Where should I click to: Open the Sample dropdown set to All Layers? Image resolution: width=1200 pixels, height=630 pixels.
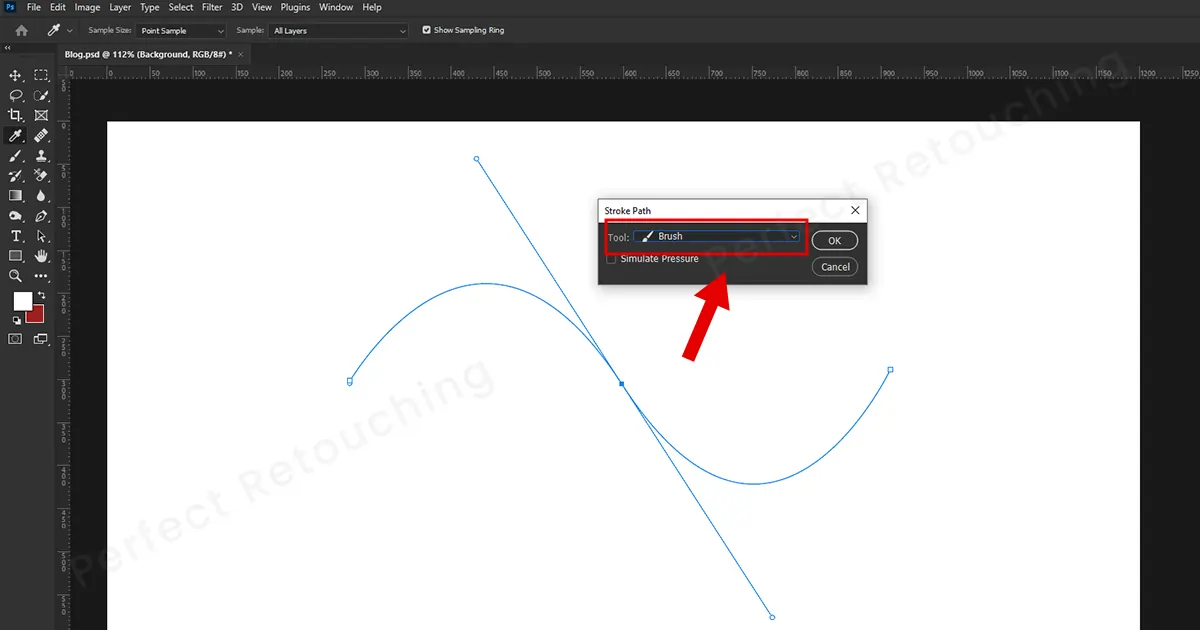338,31
